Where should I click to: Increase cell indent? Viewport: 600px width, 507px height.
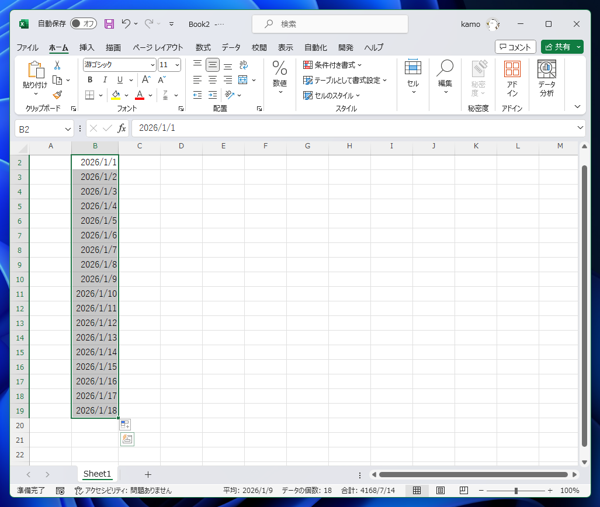point(212,95)
